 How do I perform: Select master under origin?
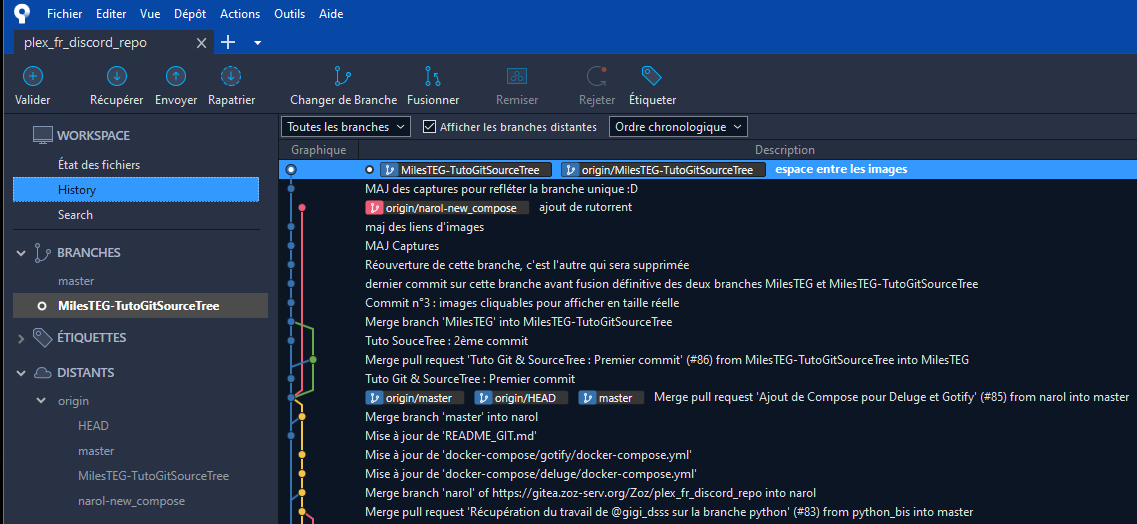96,451
